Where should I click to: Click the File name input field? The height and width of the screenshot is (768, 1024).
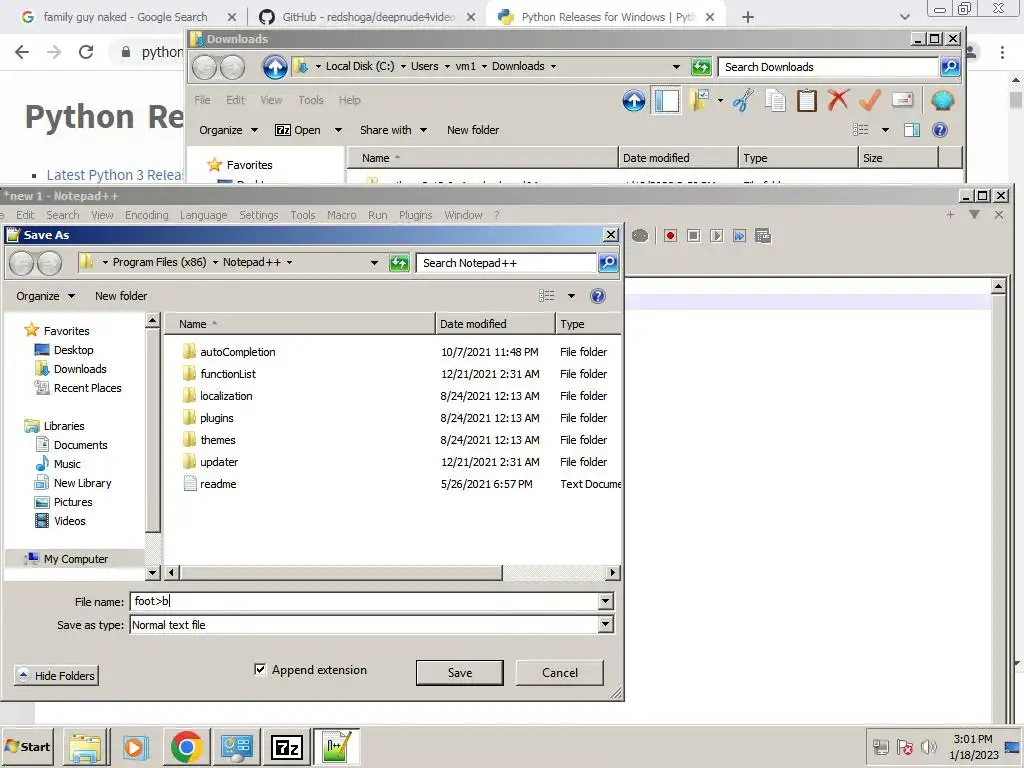(x=364, y=601)
